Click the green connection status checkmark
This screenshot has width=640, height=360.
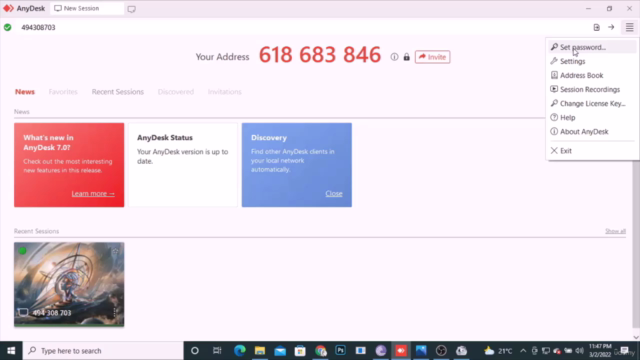7,27
